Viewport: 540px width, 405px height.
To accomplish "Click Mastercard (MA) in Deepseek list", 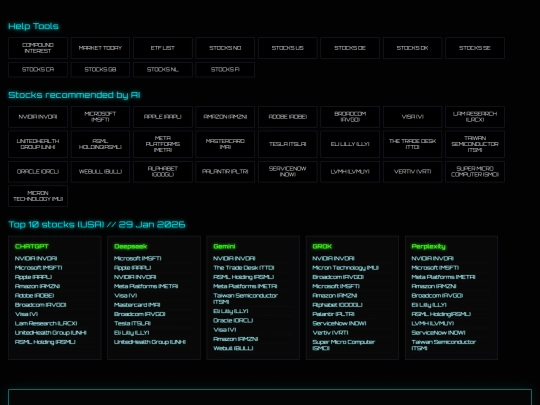I will click(x=137, y=305).
